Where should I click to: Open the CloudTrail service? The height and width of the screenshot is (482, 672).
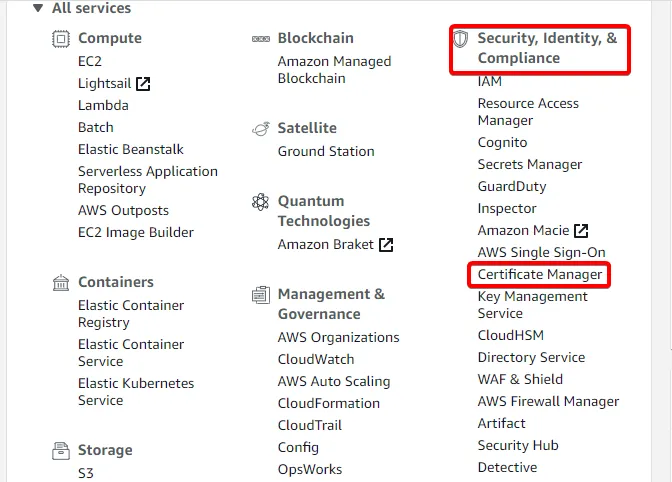(310, 425)
